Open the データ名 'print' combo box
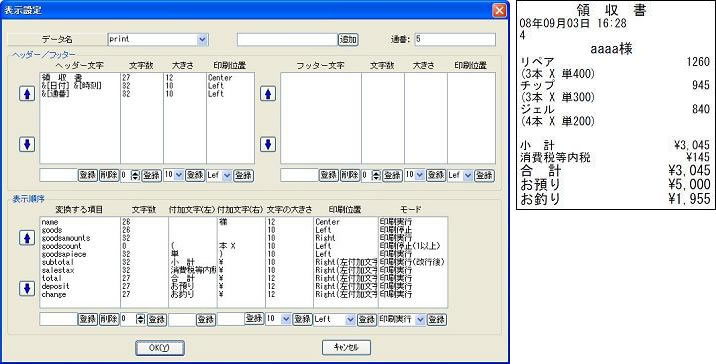 pos(203,40)
